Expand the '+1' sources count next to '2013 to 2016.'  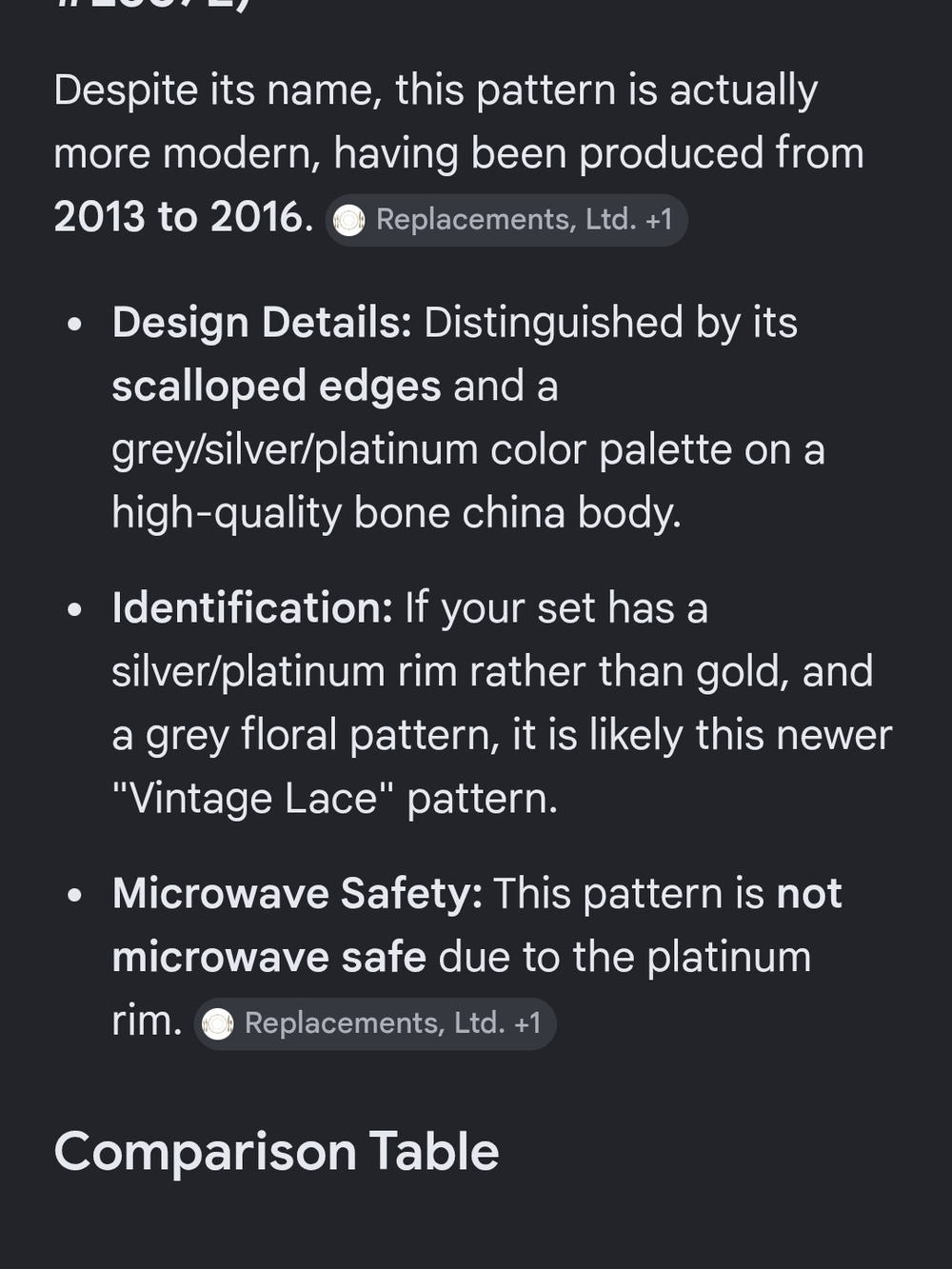[x=659, y=220]
